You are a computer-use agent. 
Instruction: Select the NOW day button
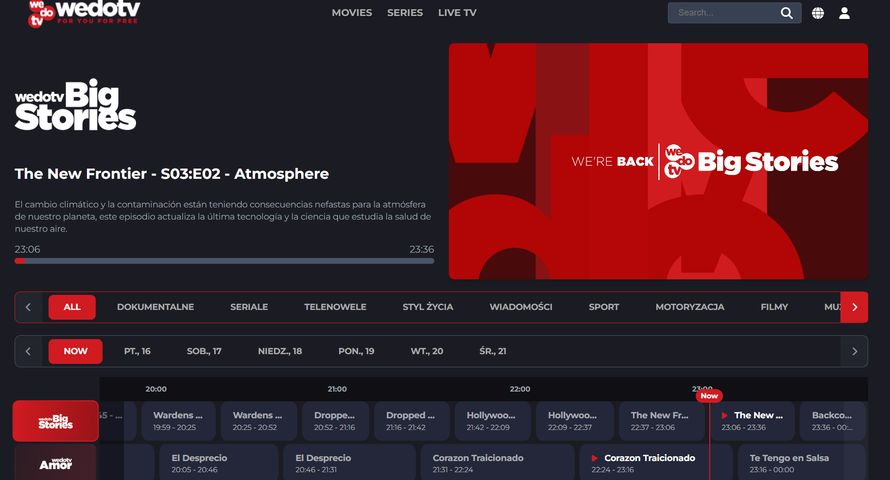(x=75, y=351)
